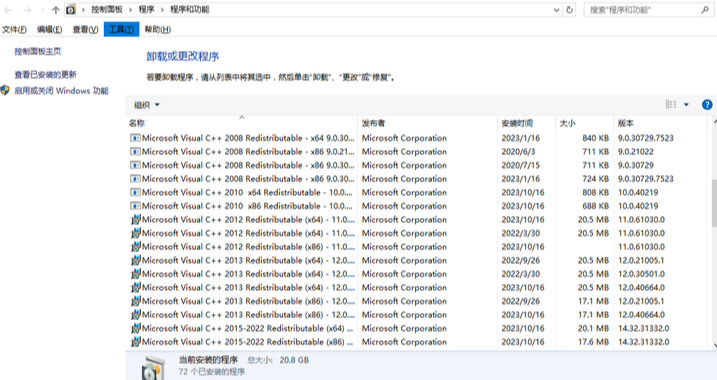Open the 文件(F) menu
The height and width of the screenshot is (380, 717).
coord(14,29)
